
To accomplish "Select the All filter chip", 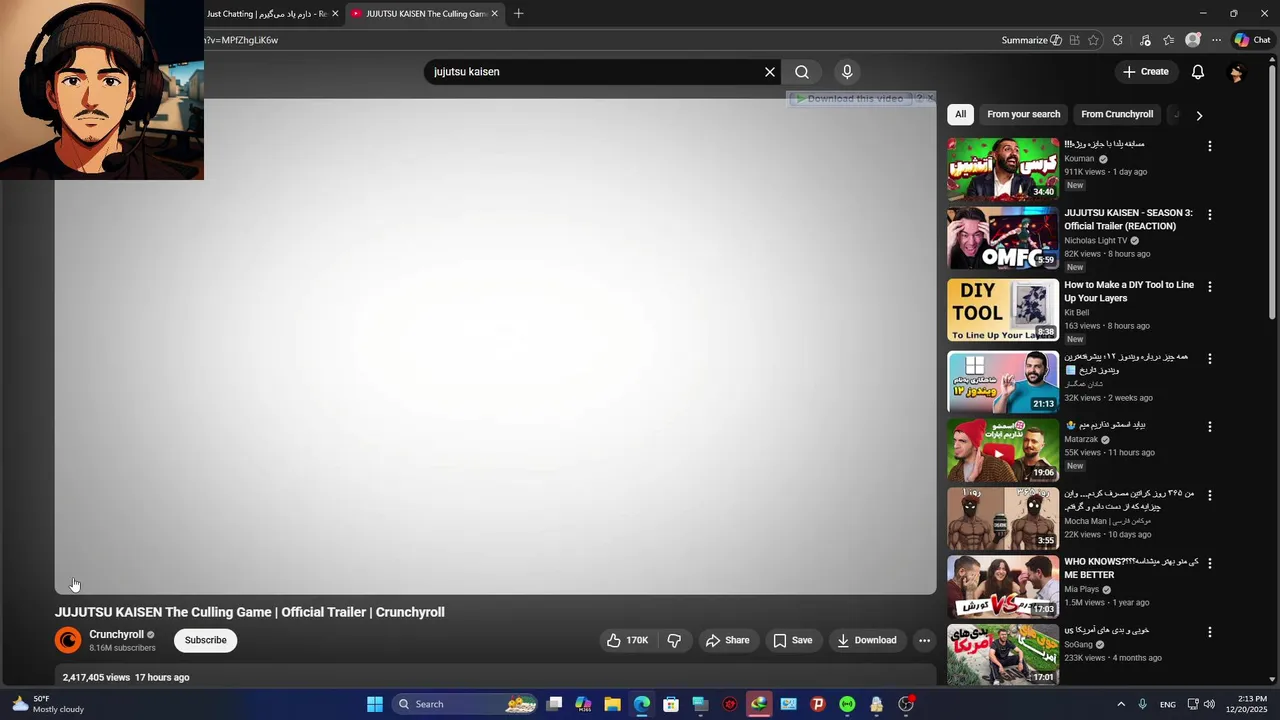I will [x=960, y=114].
